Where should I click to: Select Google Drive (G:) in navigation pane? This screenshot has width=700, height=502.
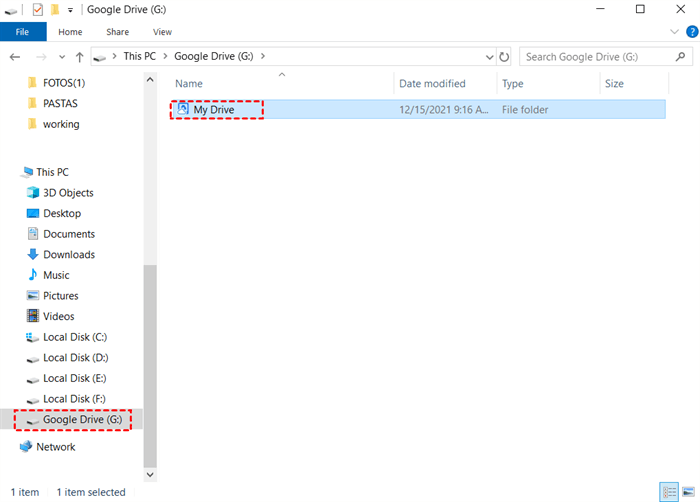(72, 419)
